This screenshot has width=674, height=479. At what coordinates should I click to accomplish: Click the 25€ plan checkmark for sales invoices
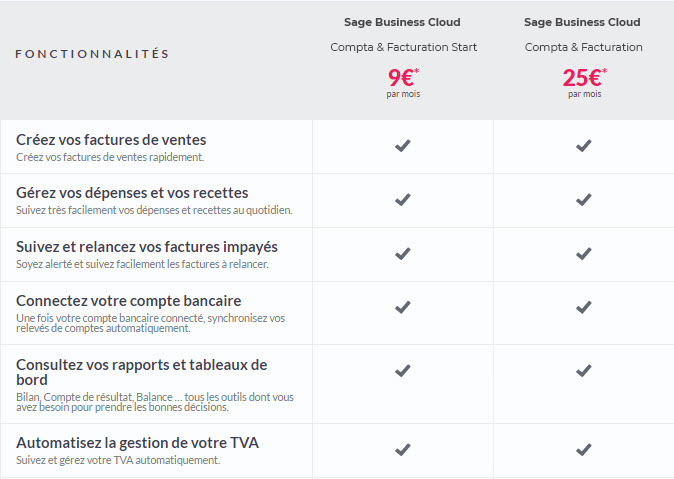click(583, 146)
